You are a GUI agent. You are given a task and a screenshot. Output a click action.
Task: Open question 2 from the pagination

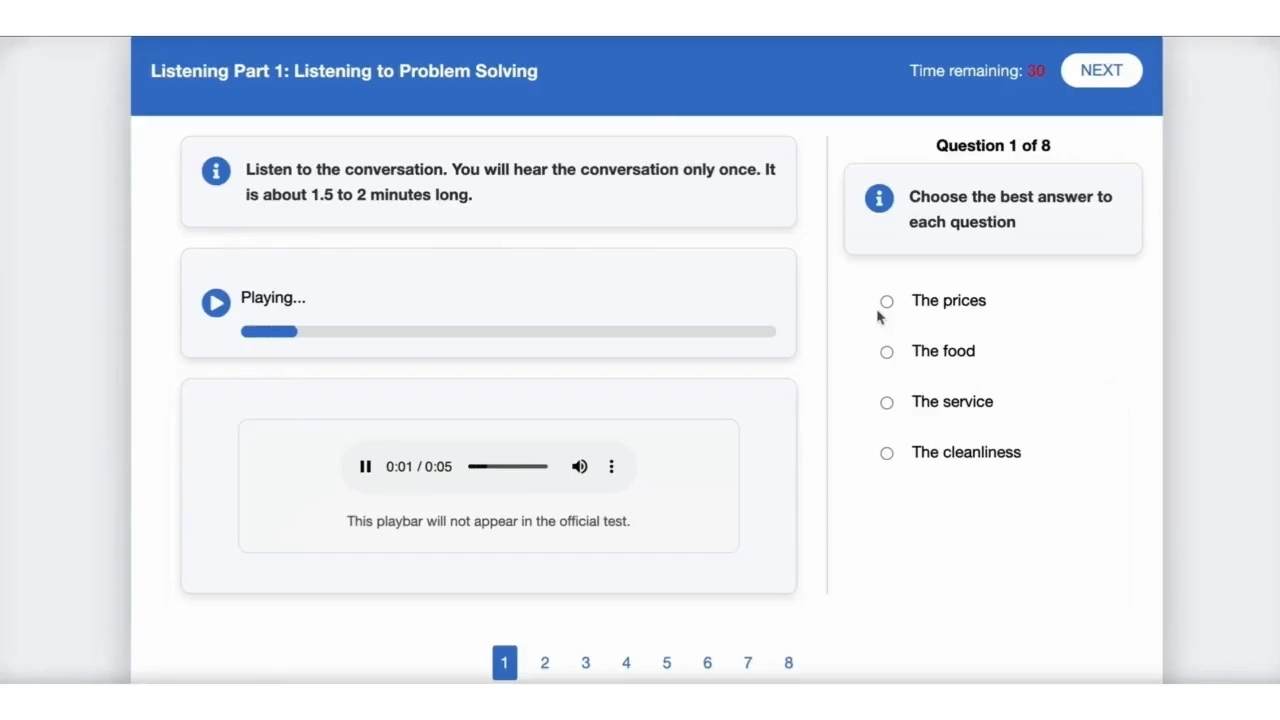pos(545,662)
